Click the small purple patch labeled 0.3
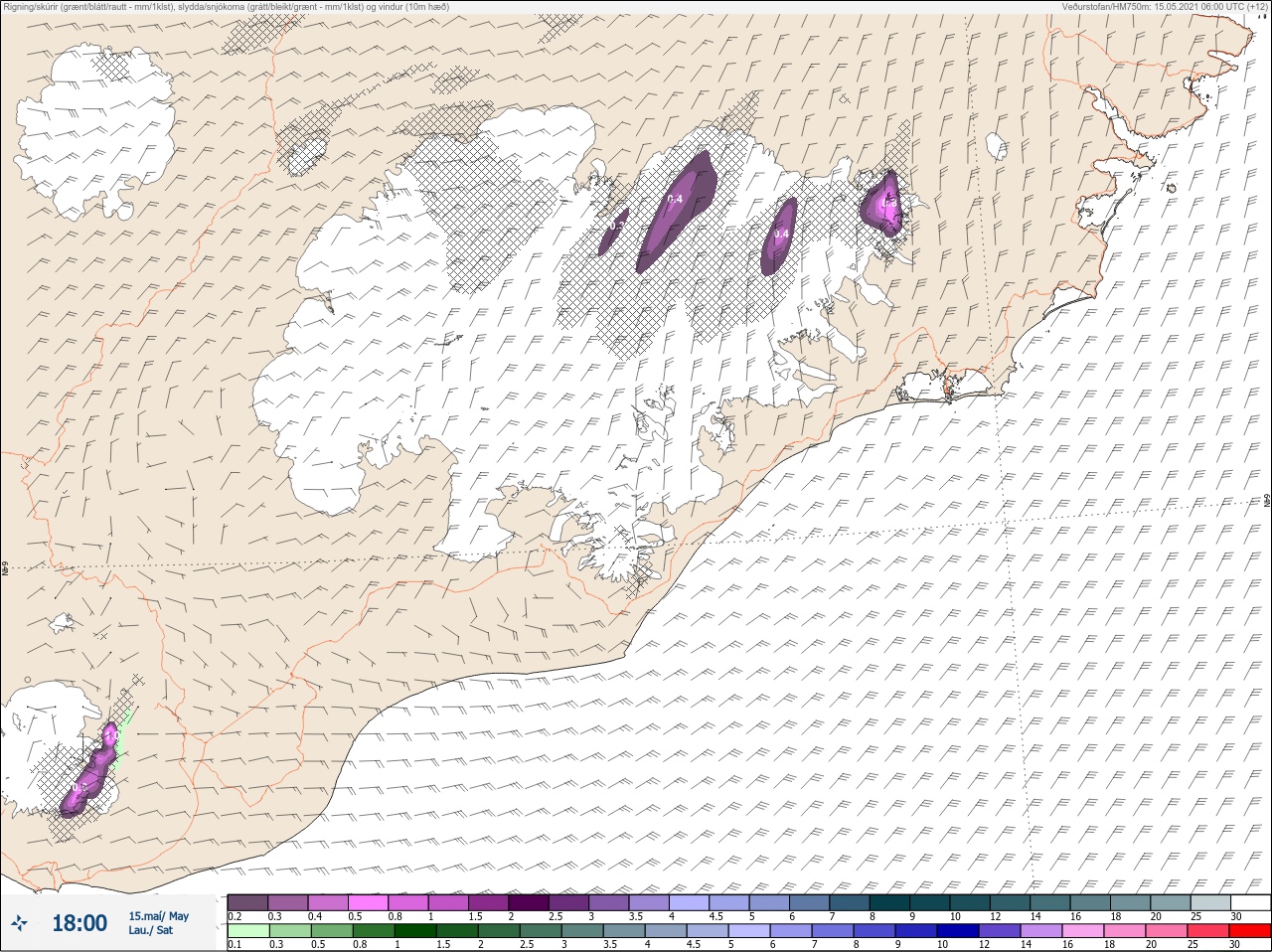This screenshot has width=1272, height=952. coord(614,231)
